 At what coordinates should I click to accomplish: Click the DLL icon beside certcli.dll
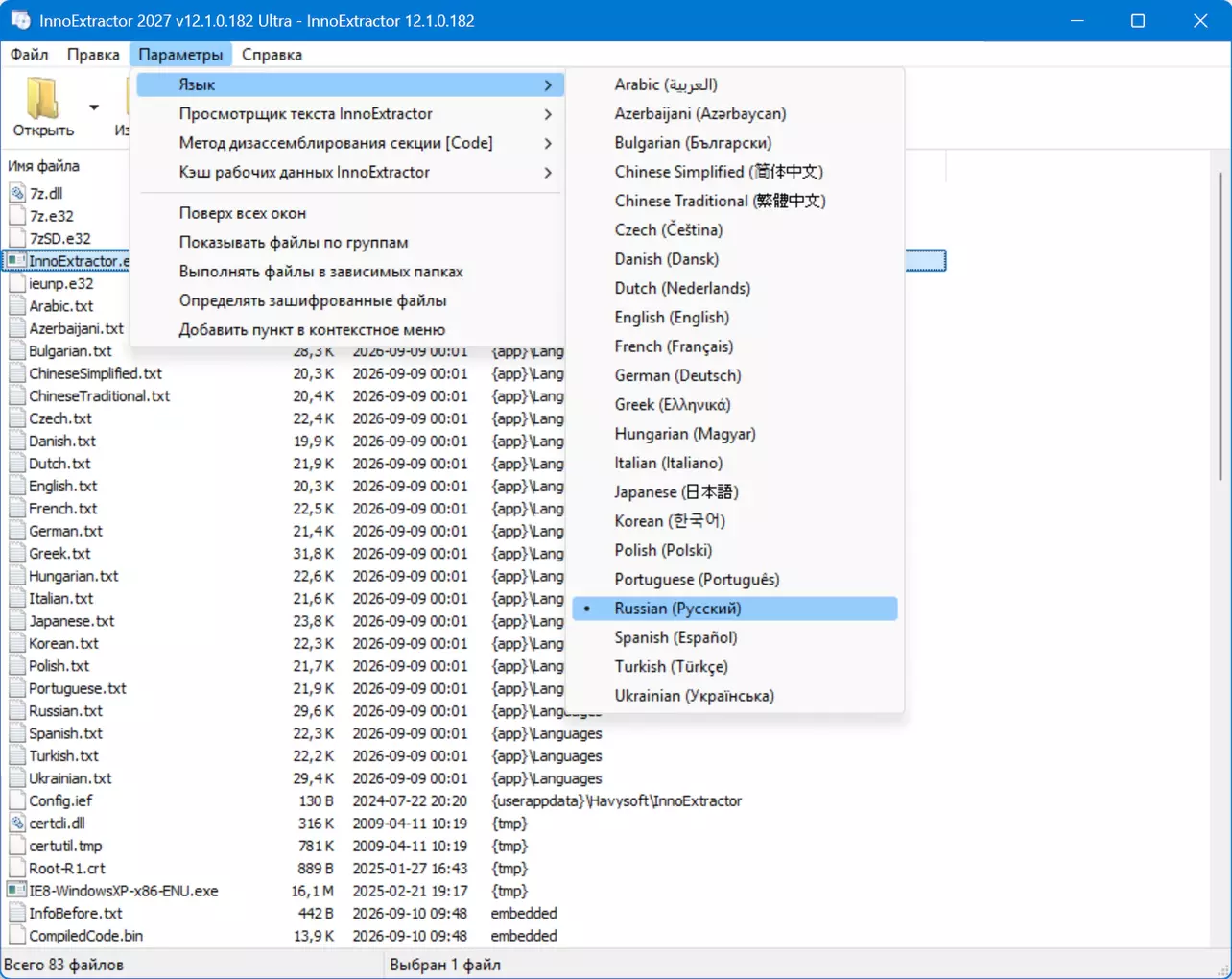tap(17, 824)
